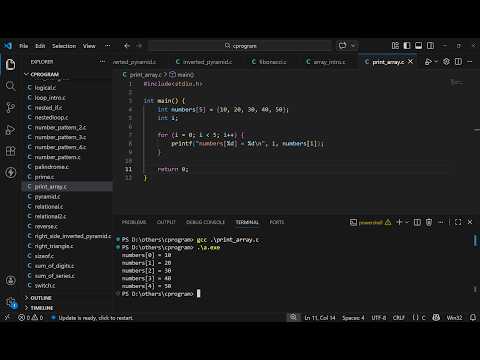
Task: Open palindrome.c in the explorer
Action: point(51,167)
